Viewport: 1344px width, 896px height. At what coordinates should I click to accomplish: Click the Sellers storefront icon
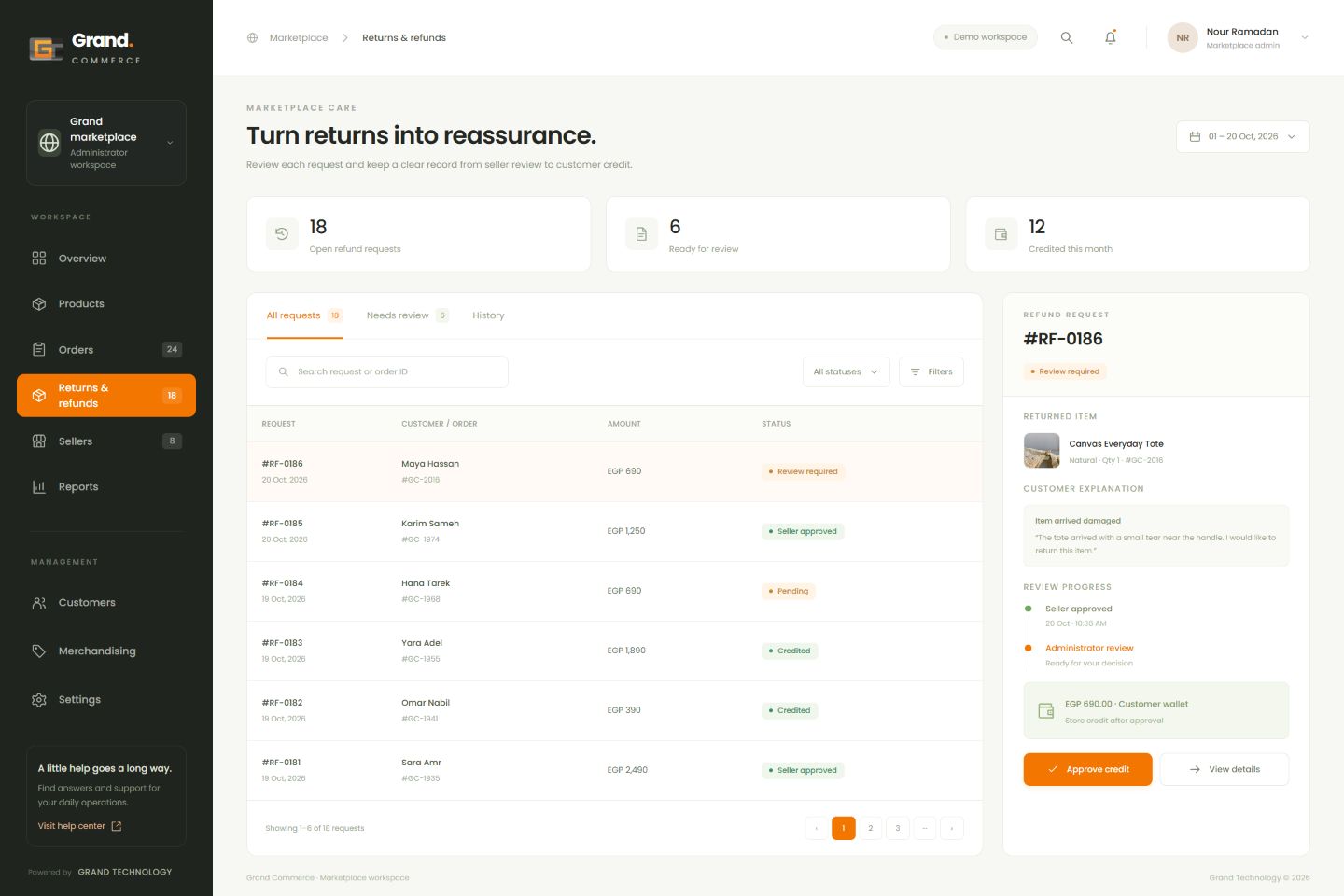39,441
